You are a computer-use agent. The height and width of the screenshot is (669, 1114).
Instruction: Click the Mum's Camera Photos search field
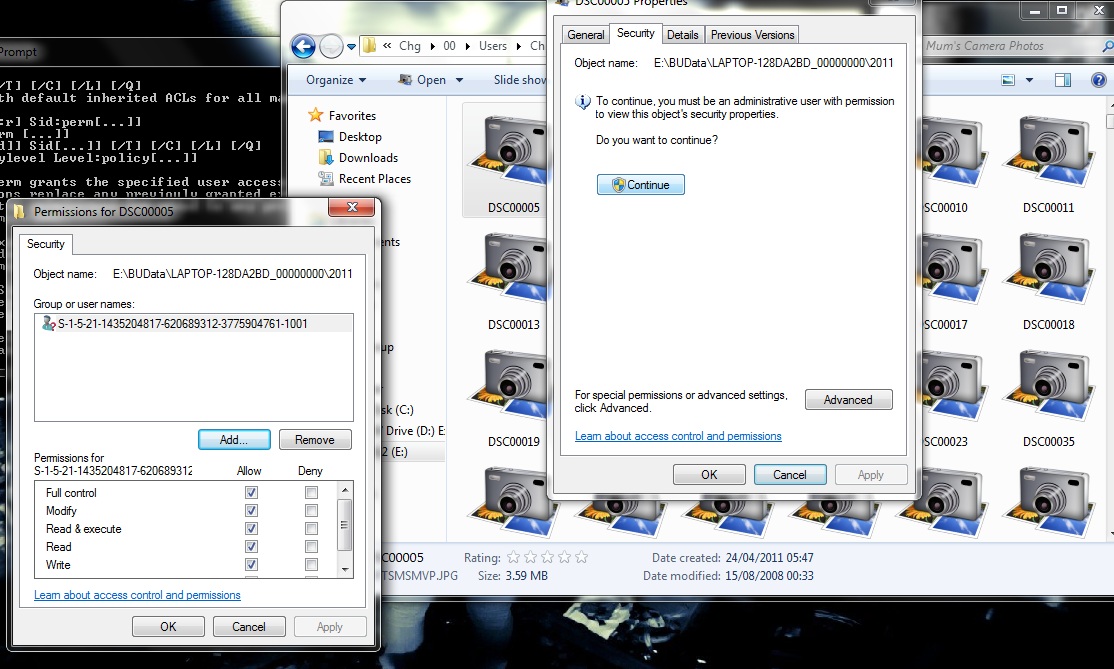tap(1014, 46)
